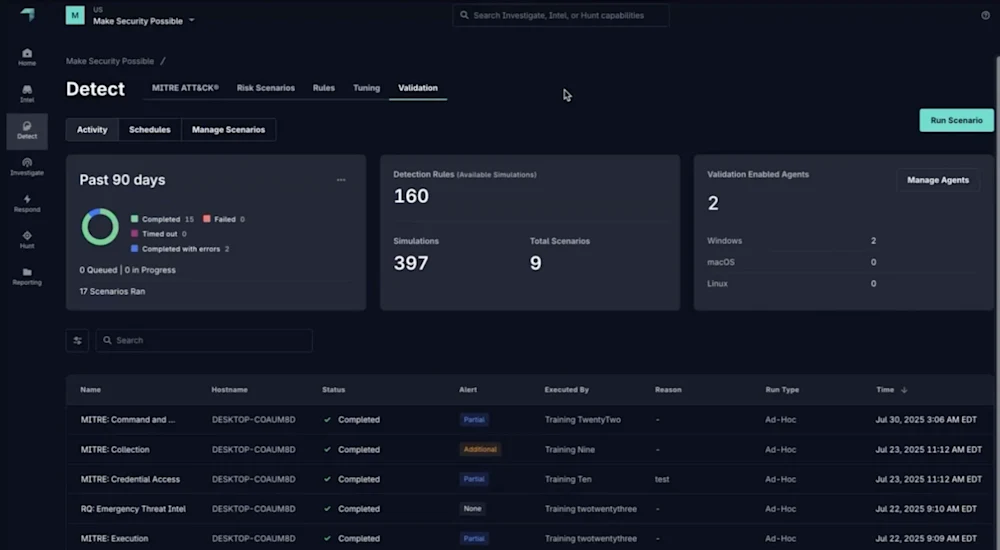The height and width of the screenshot is (550, 1000).
Task: Expand the Make Security Possible tenant dropdown
Action: (x=191, y=20)
